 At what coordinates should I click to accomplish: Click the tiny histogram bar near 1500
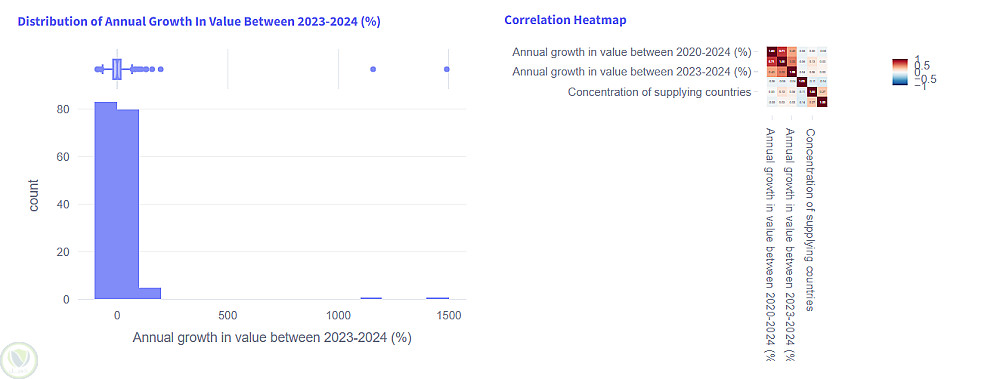[x=438, y=298]
